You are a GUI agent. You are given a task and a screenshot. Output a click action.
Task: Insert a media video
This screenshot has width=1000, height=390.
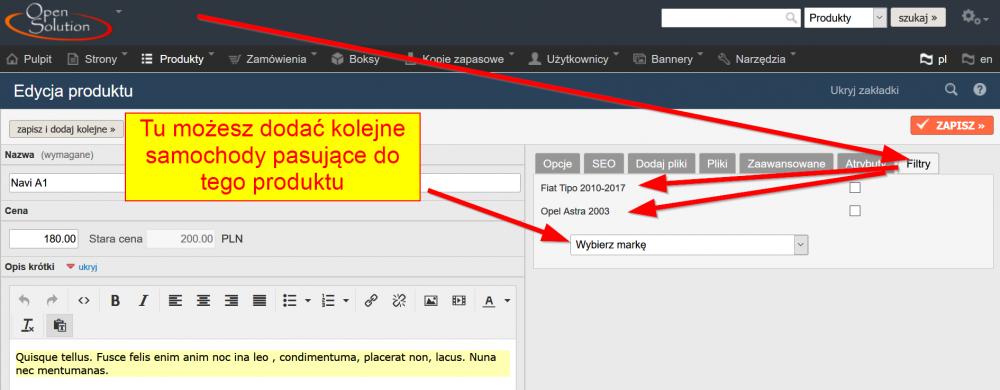tap(459, 301)
